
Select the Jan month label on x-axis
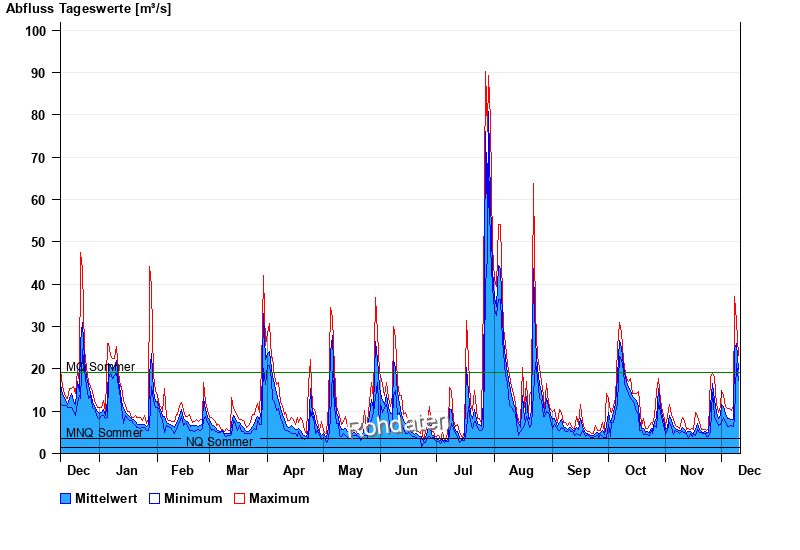[x=127, y=470]
